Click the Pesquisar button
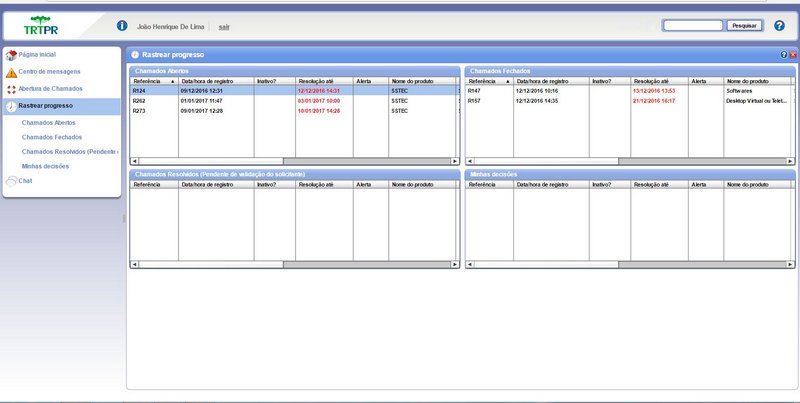 point(744,26)
